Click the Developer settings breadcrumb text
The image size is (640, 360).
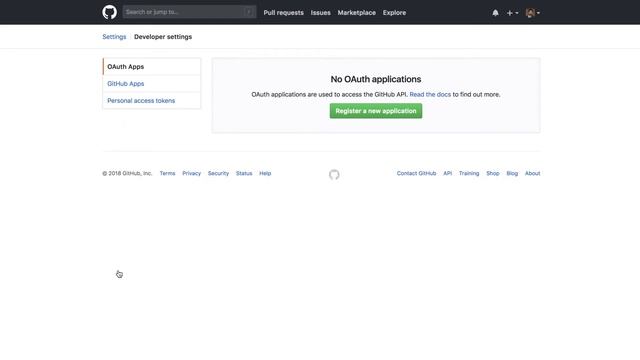[x=163, y=37]
